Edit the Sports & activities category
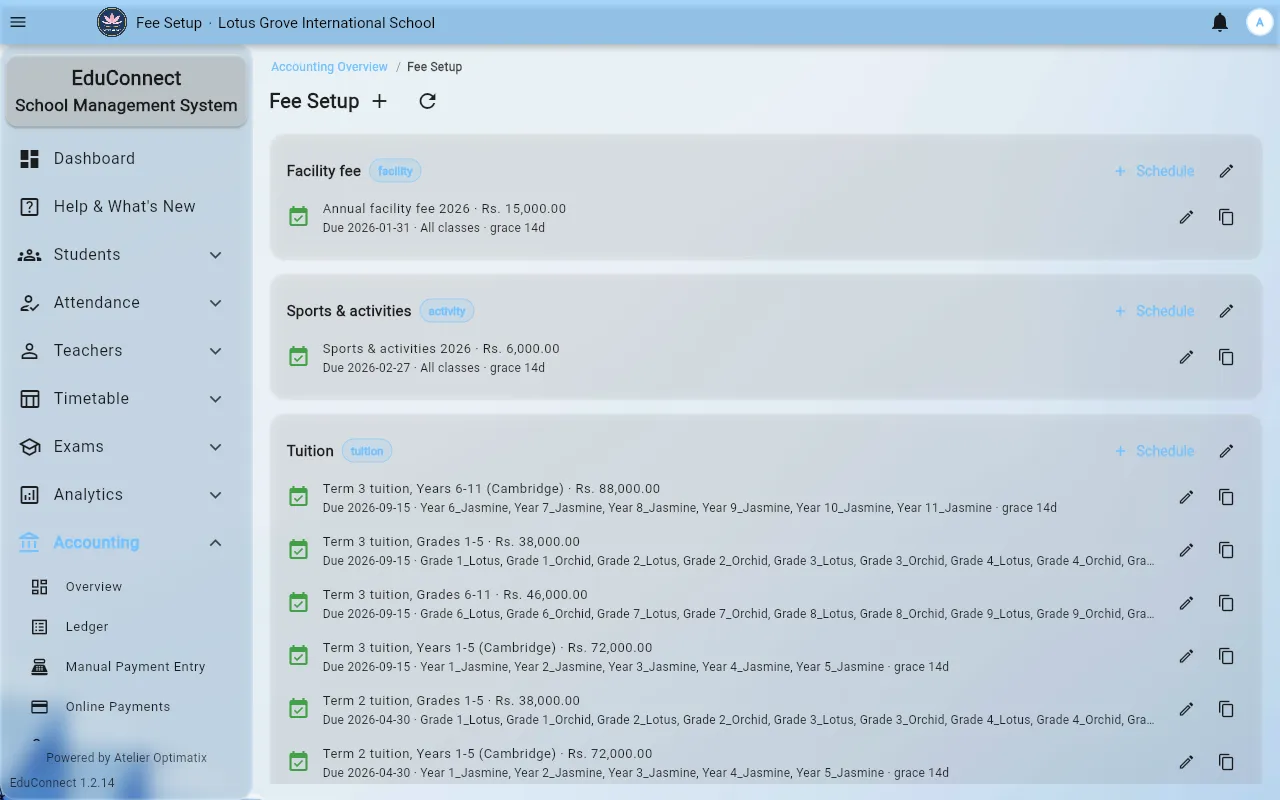 1226,311
